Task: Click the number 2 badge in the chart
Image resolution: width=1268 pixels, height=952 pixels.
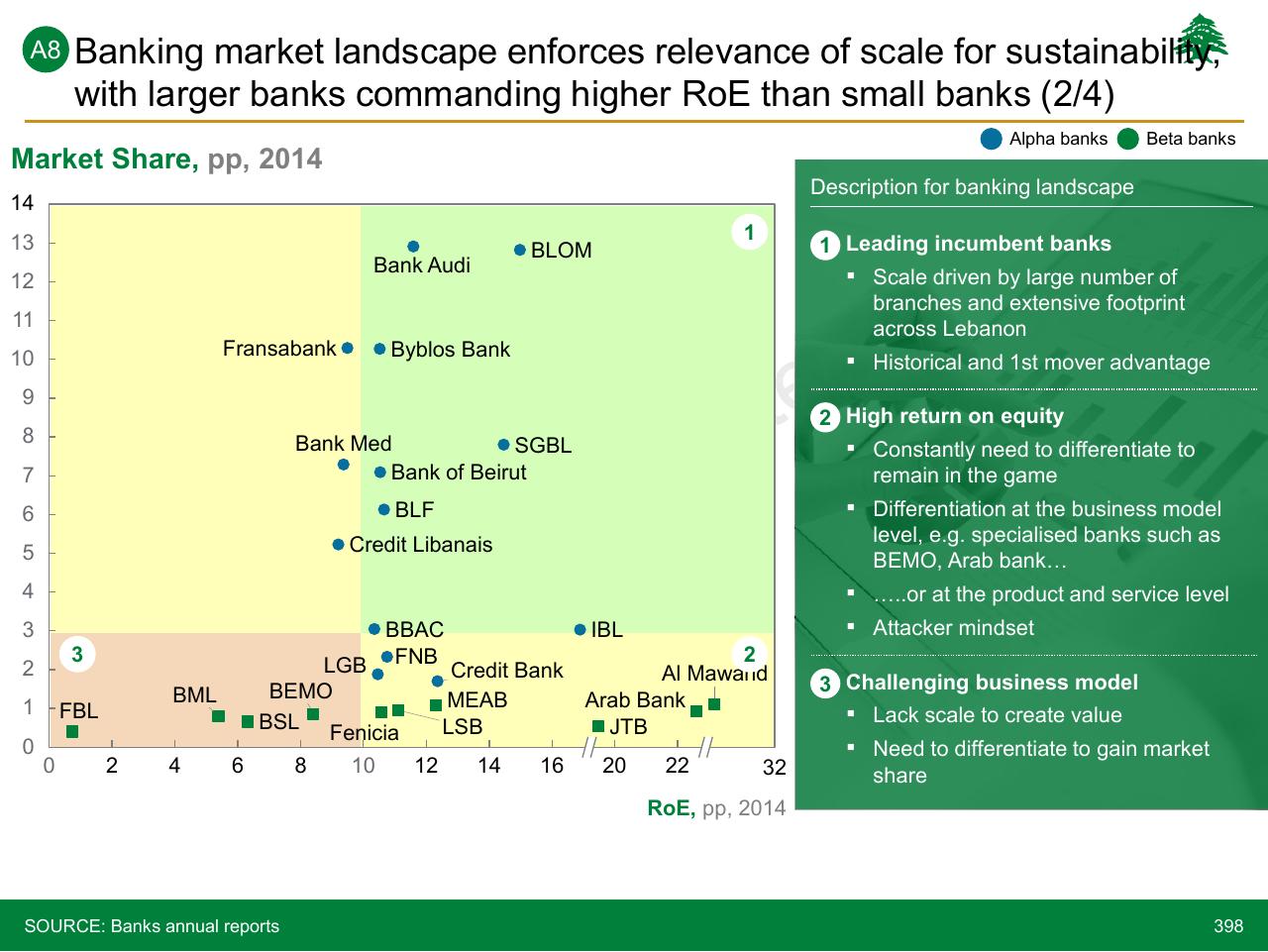Action: (x=750, y=654)
